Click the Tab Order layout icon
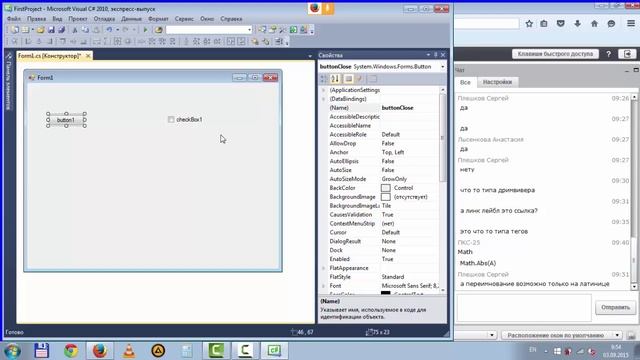This screenshot has width=640, height=360. pos(279,42)
